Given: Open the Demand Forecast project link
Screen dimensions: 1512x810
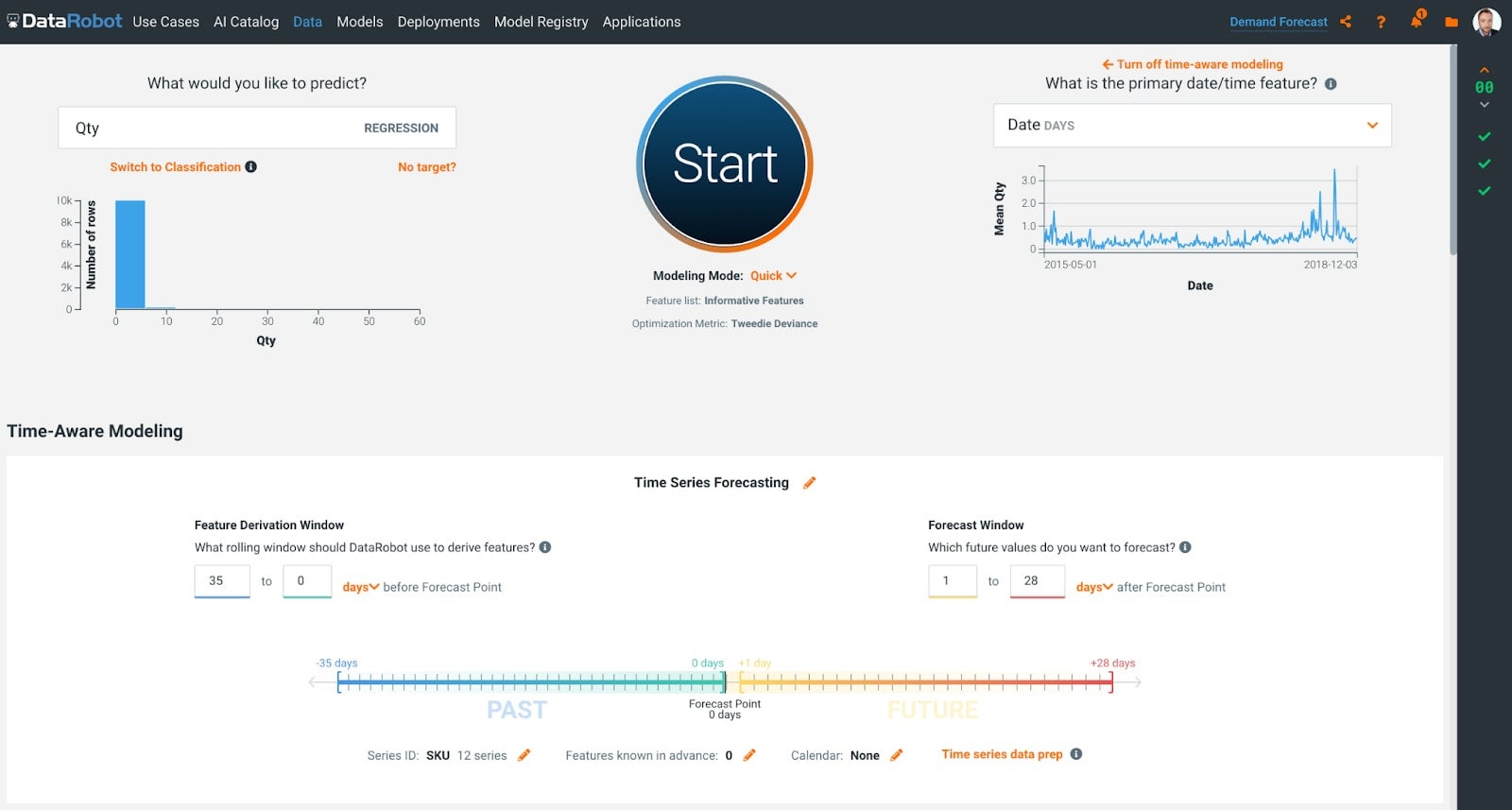Looking at the screenshot, I should 1279,22.
